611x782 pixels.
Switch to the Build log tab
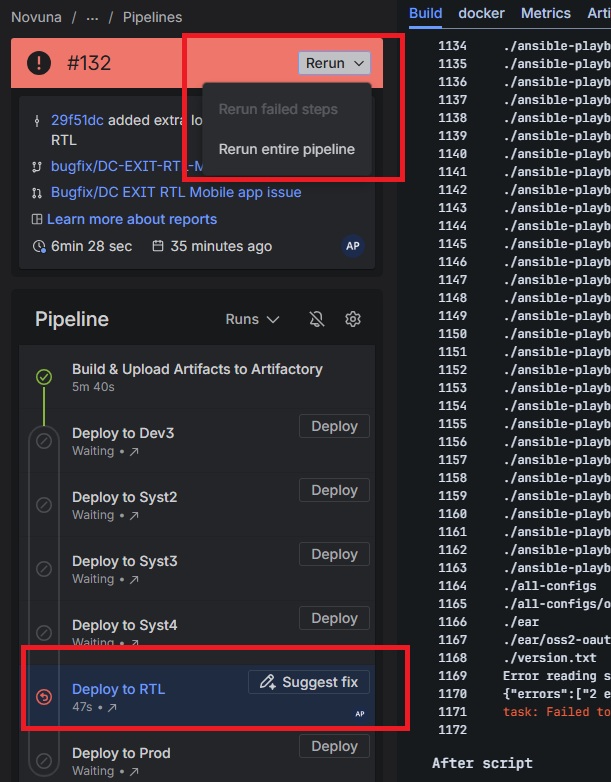pos(425,13)
